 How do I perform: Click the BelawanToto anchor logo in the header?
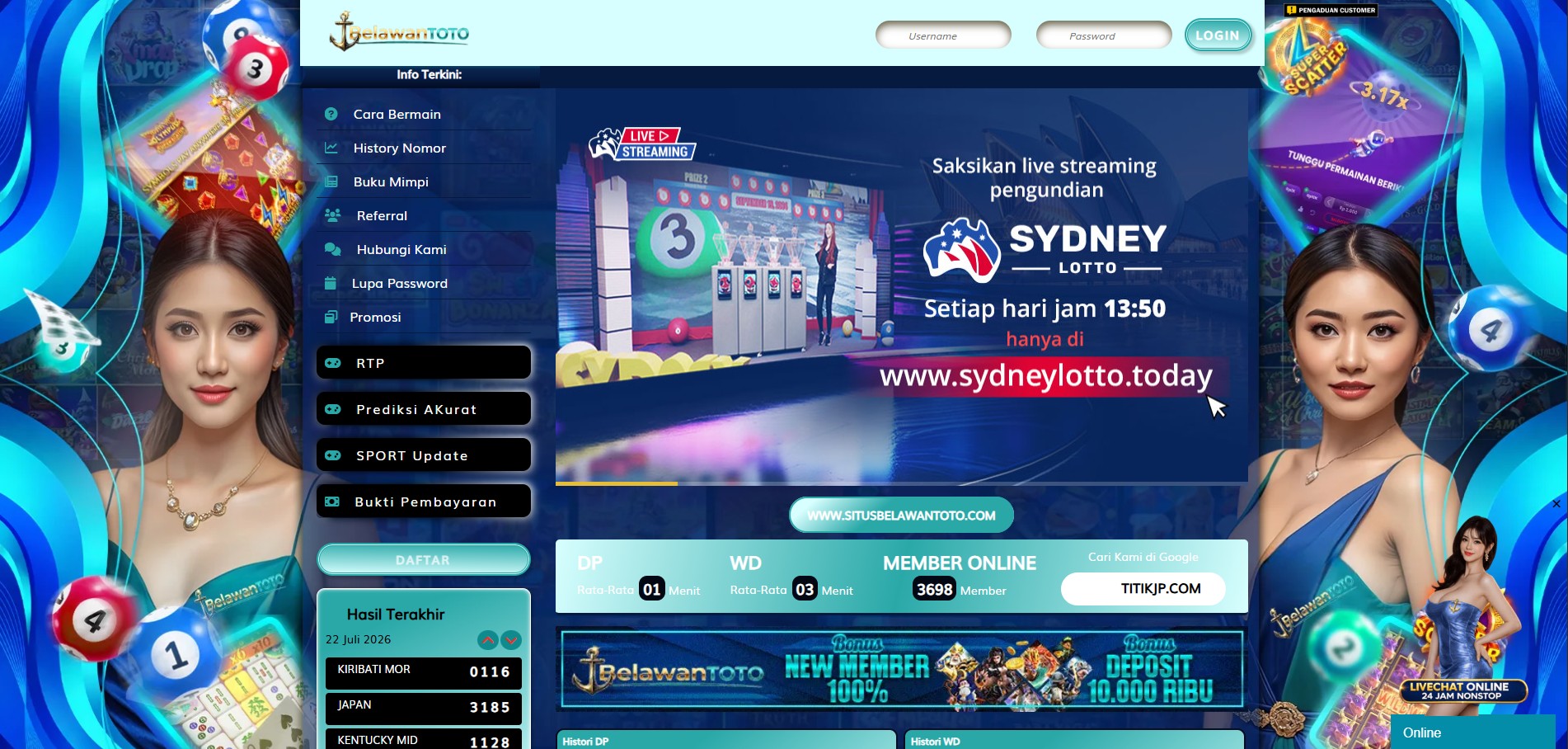coord(400,32)
